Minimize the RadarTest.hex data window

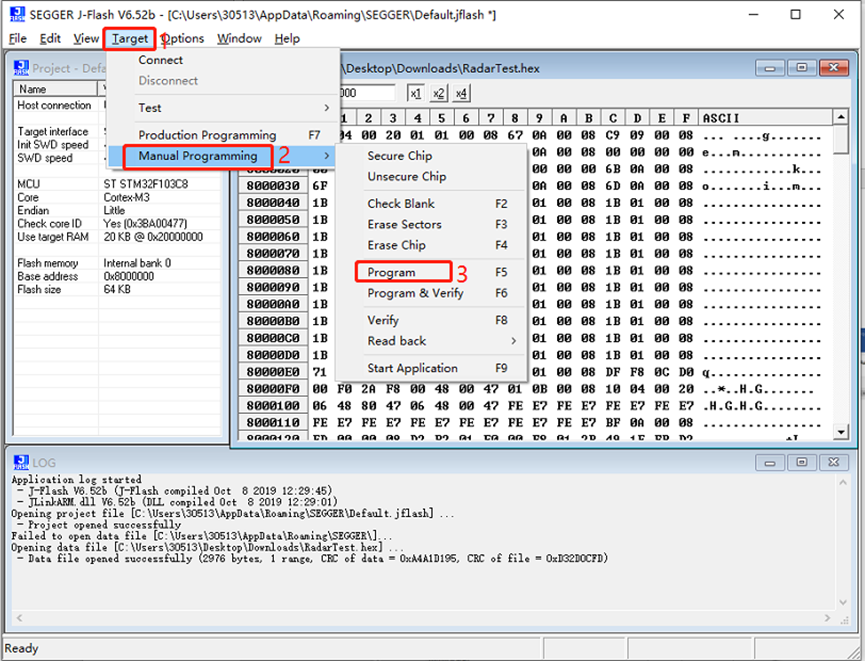coord(770,68)
